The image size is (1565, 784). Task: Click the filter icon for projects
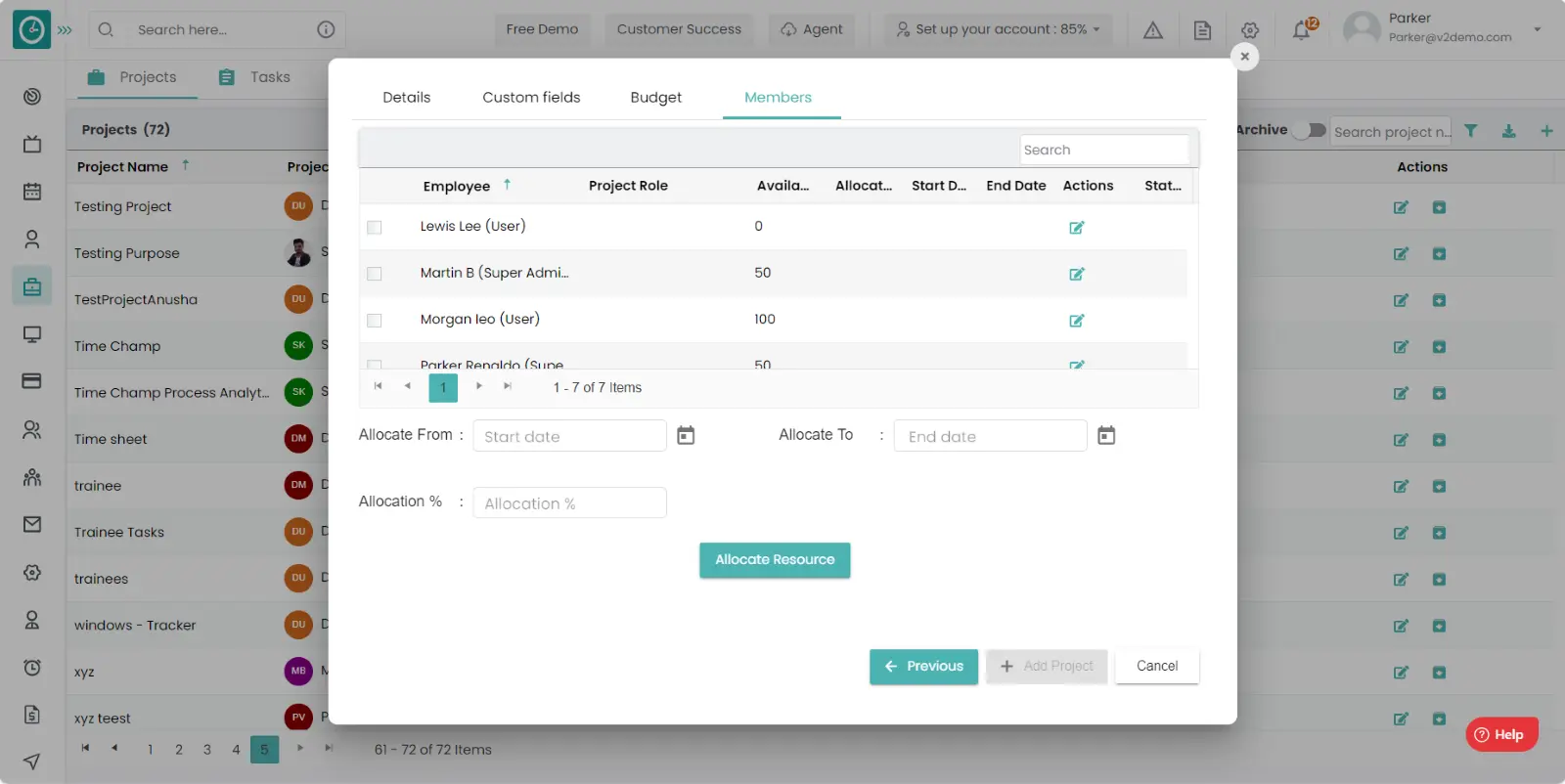1470,130
